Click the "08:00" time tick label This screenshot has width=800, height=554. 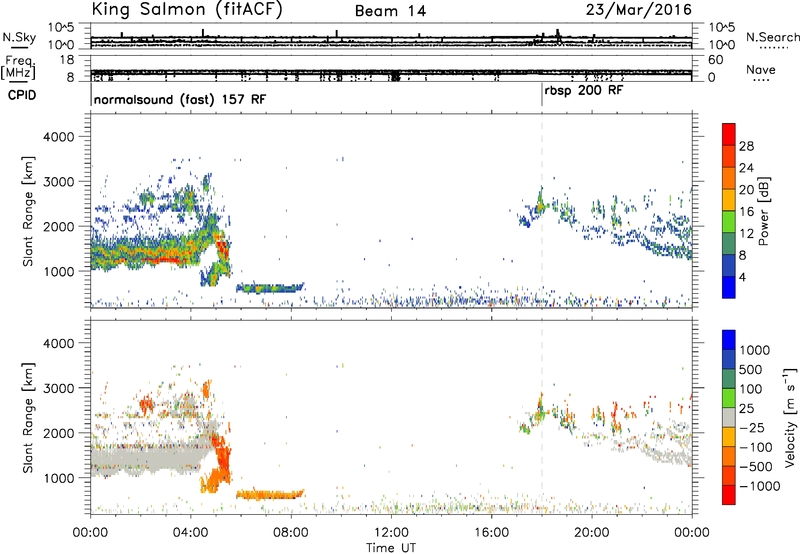(x=291, y=533)
